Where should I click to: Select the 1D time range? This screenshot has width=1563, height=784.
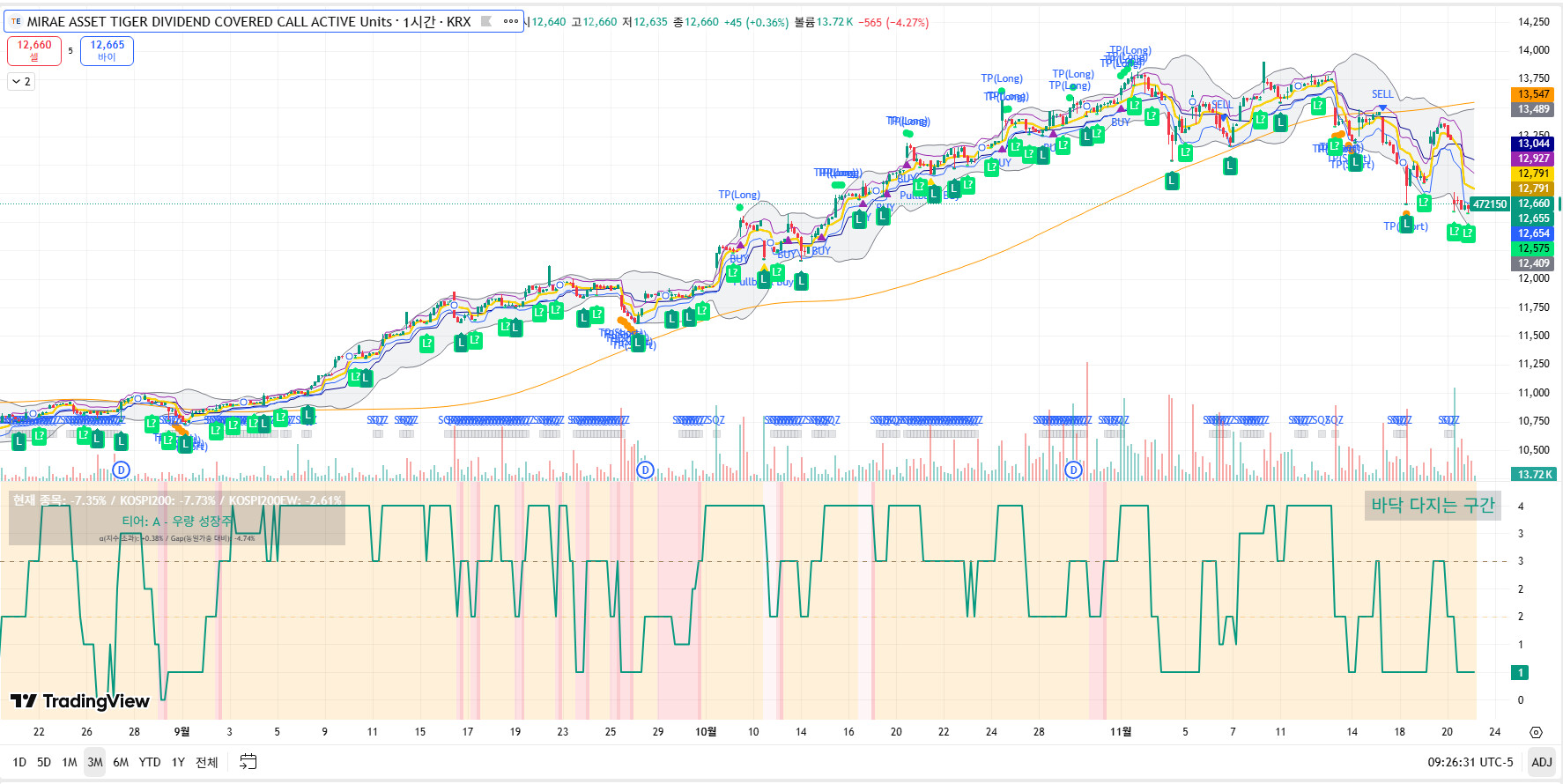[x=19, y=762]
